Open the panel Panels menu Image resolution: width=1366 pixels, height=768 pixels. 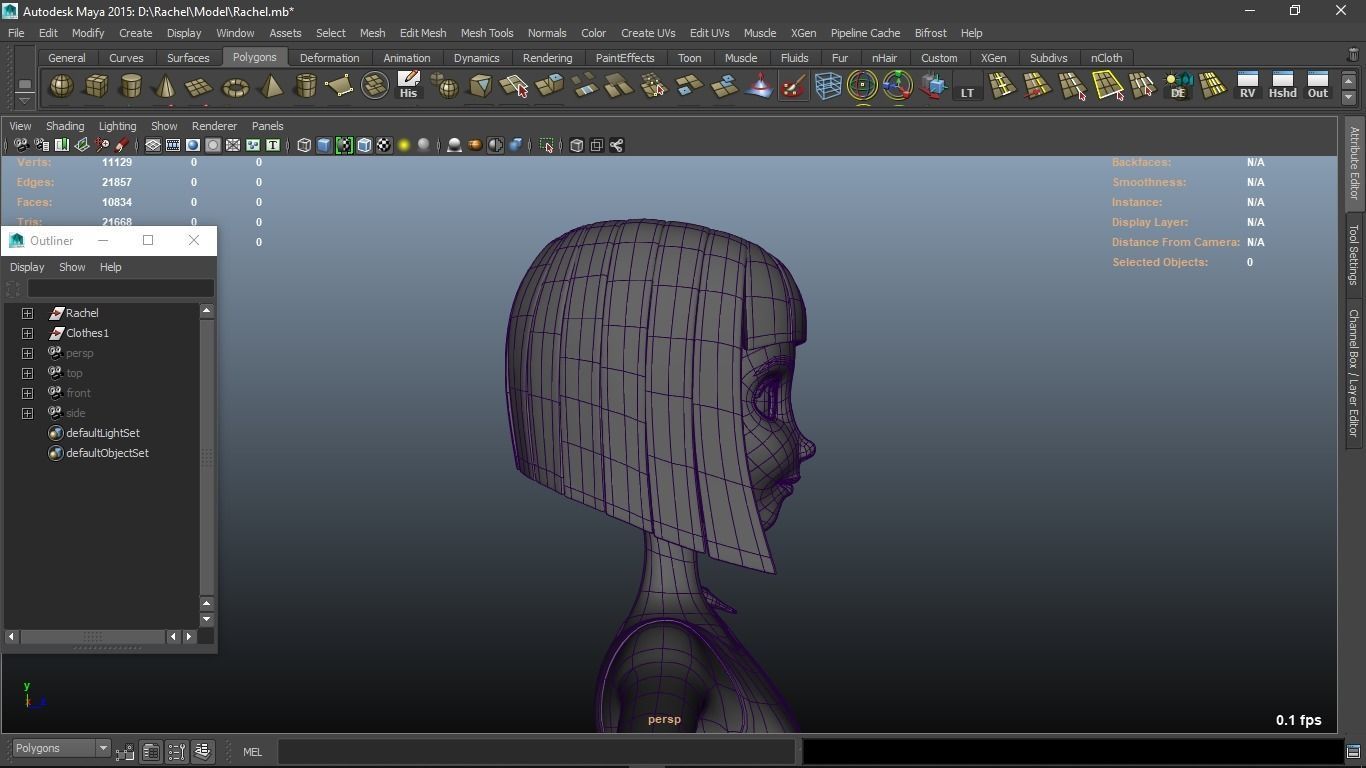(267, 126)
